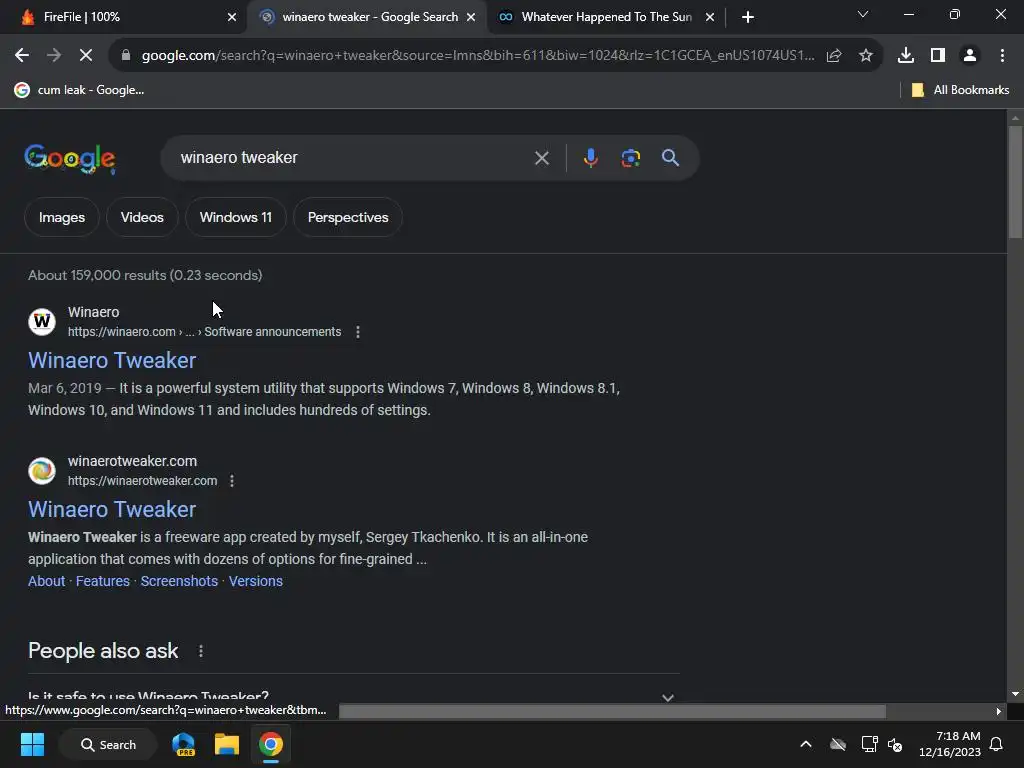
Task: Open a new tab
Action: (748, 17)
